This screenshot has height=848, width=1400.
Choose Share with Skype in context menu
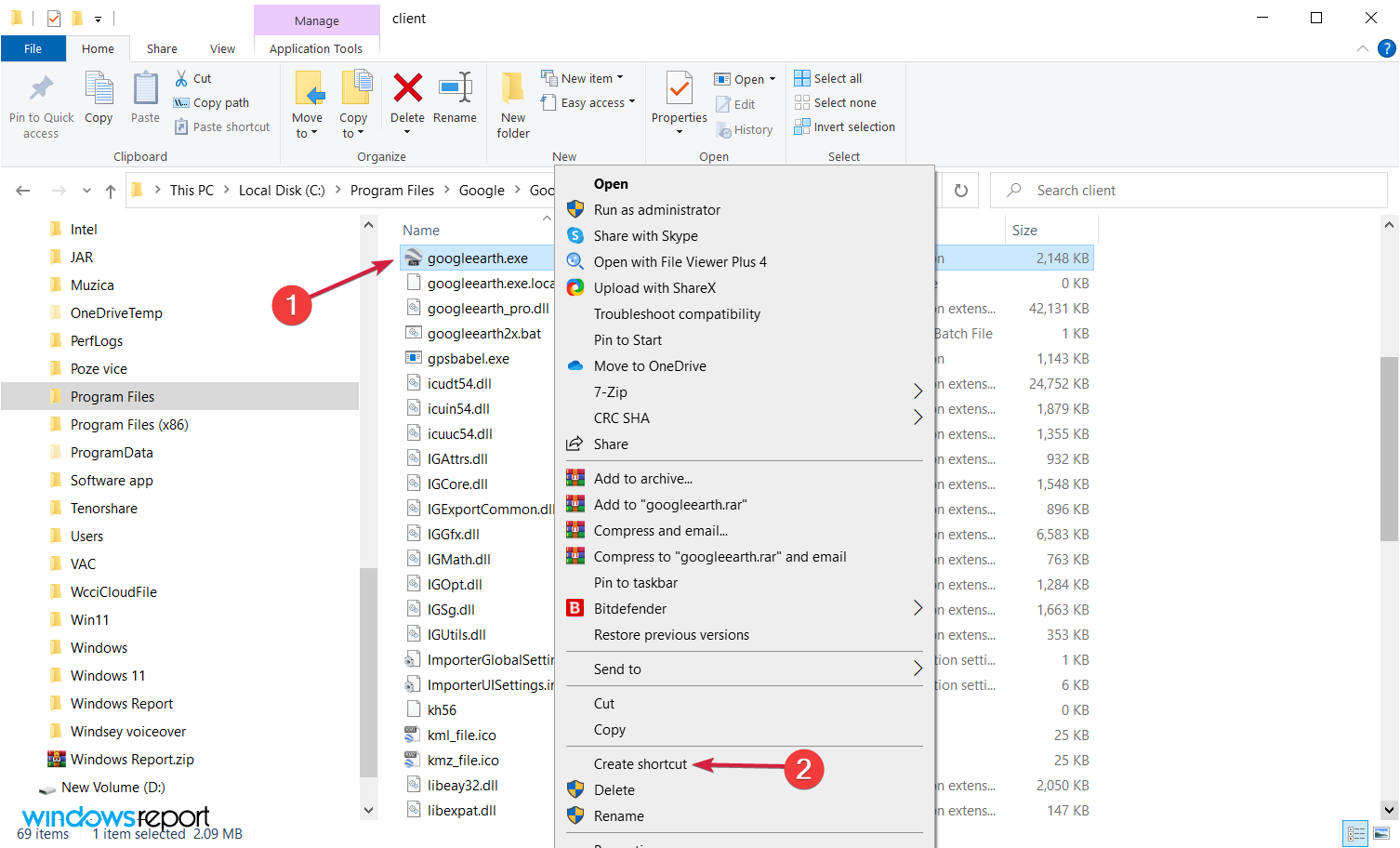click(646, 236)
